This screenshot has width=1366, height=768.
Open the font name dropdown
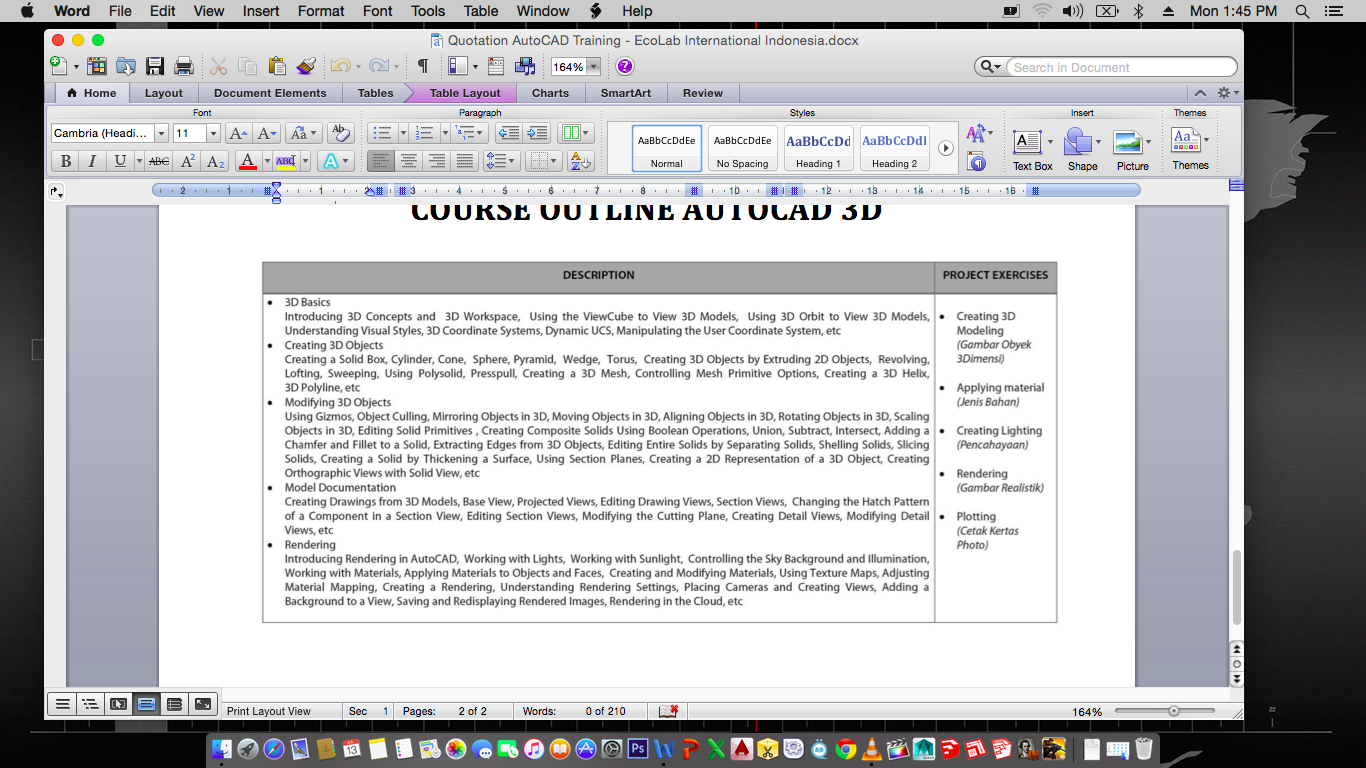coord(161,133)
